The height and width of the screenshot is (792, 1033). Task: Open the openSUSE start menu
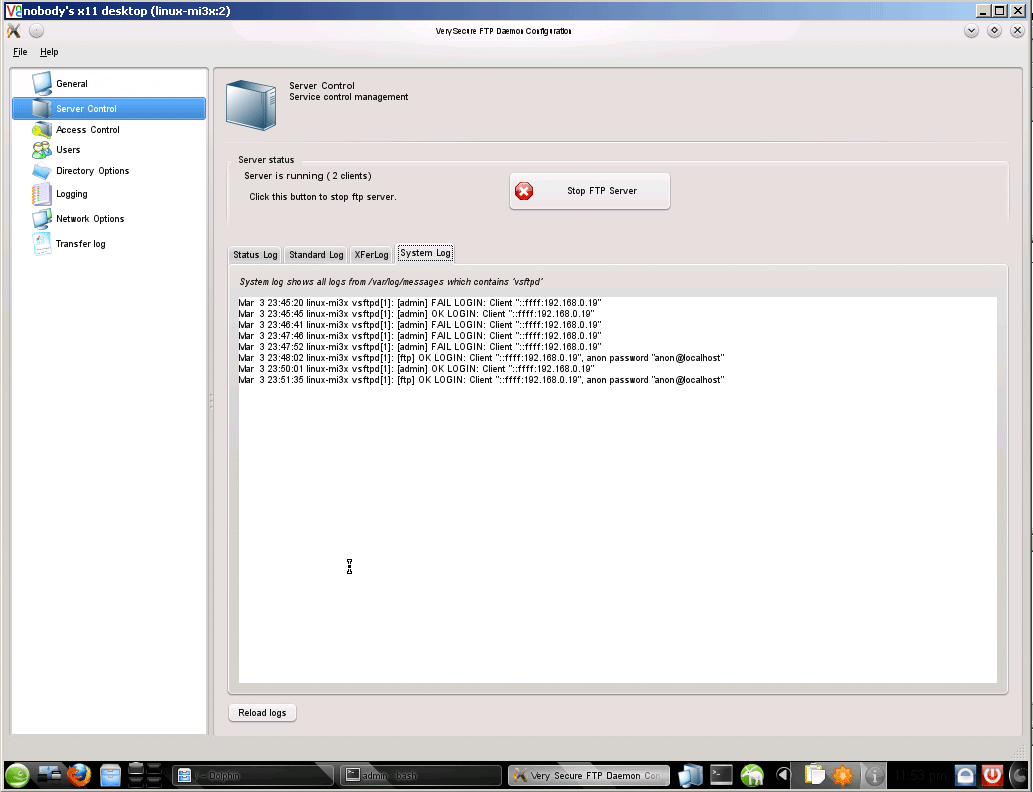pos(18,776)
